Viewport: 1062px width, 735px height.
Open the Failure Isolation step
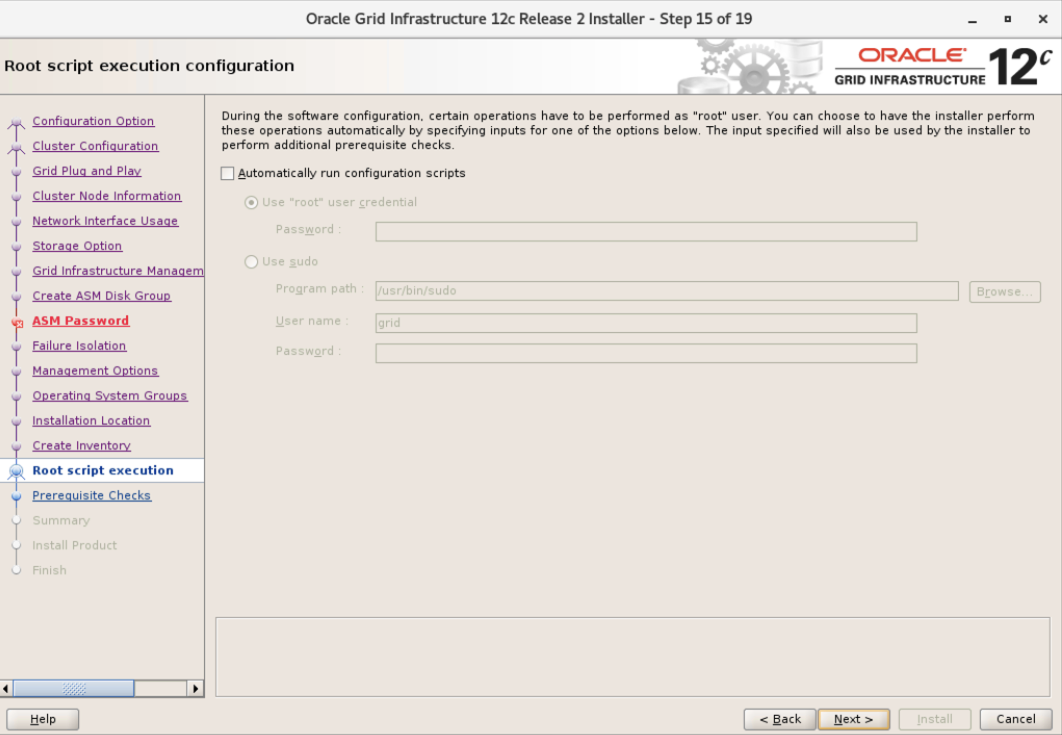point(79,345)
